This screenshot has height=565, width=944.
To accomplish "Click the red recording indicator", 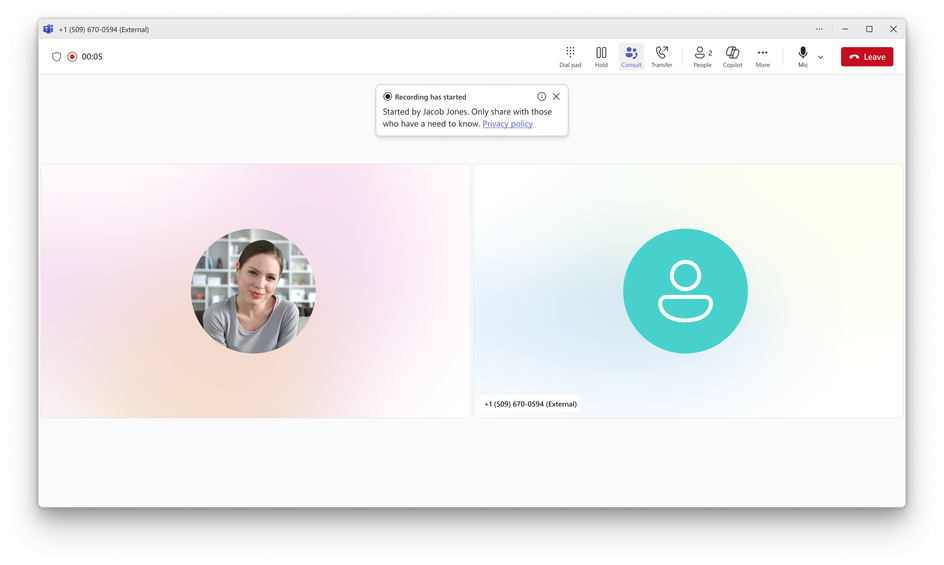I will point(72,57).
